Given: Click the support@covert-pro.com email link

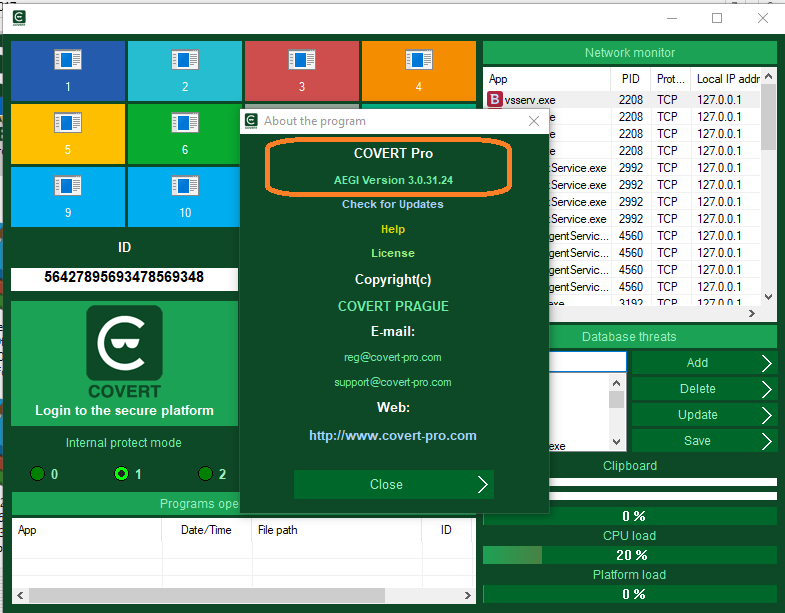Looking at the screenshot, I should point(392,383).
